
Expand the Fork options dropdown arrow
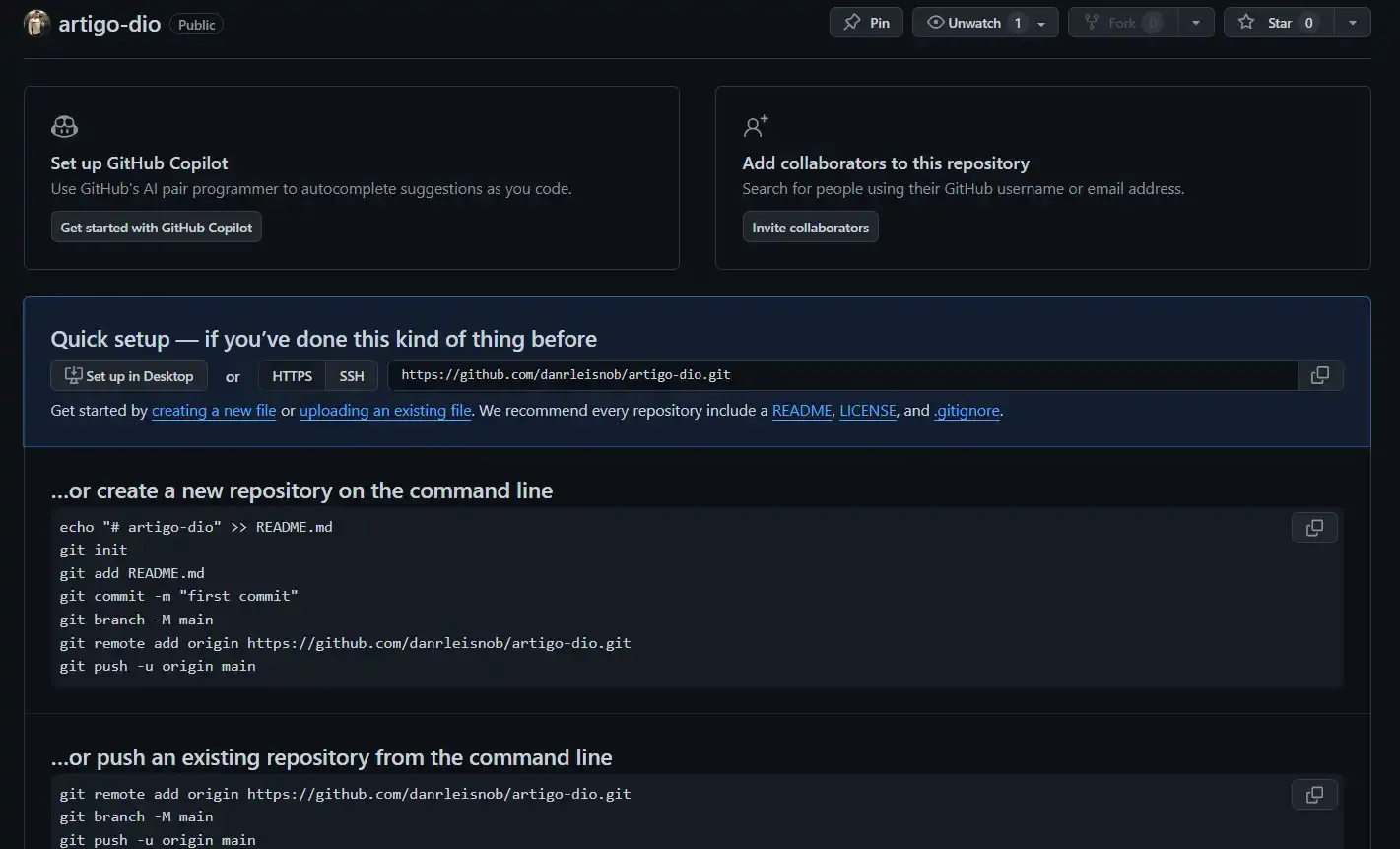coord(1196,23)
